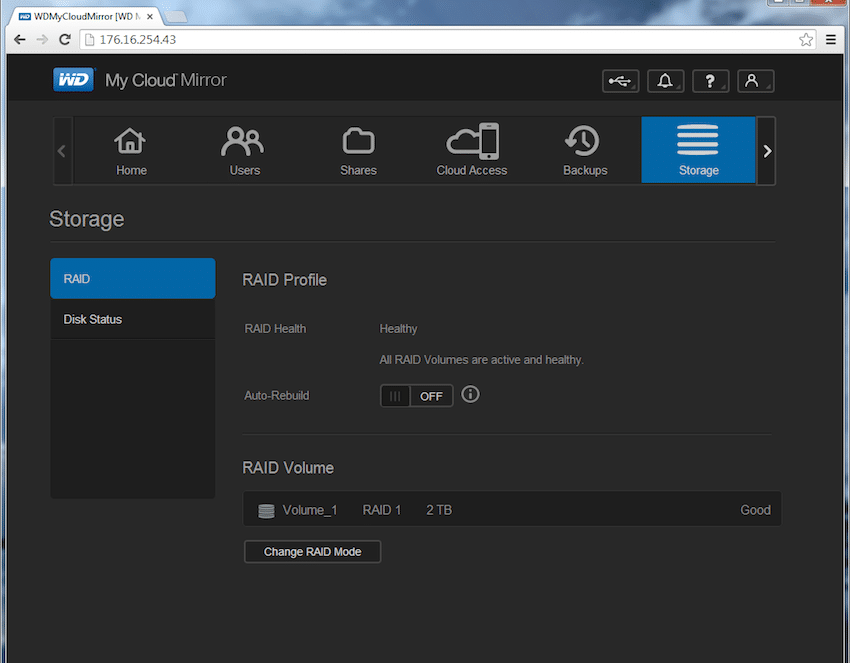Screen dimensions: 850x663
Task: Click the 'RAID 1' volume type text
Action: tap(382, 510)
